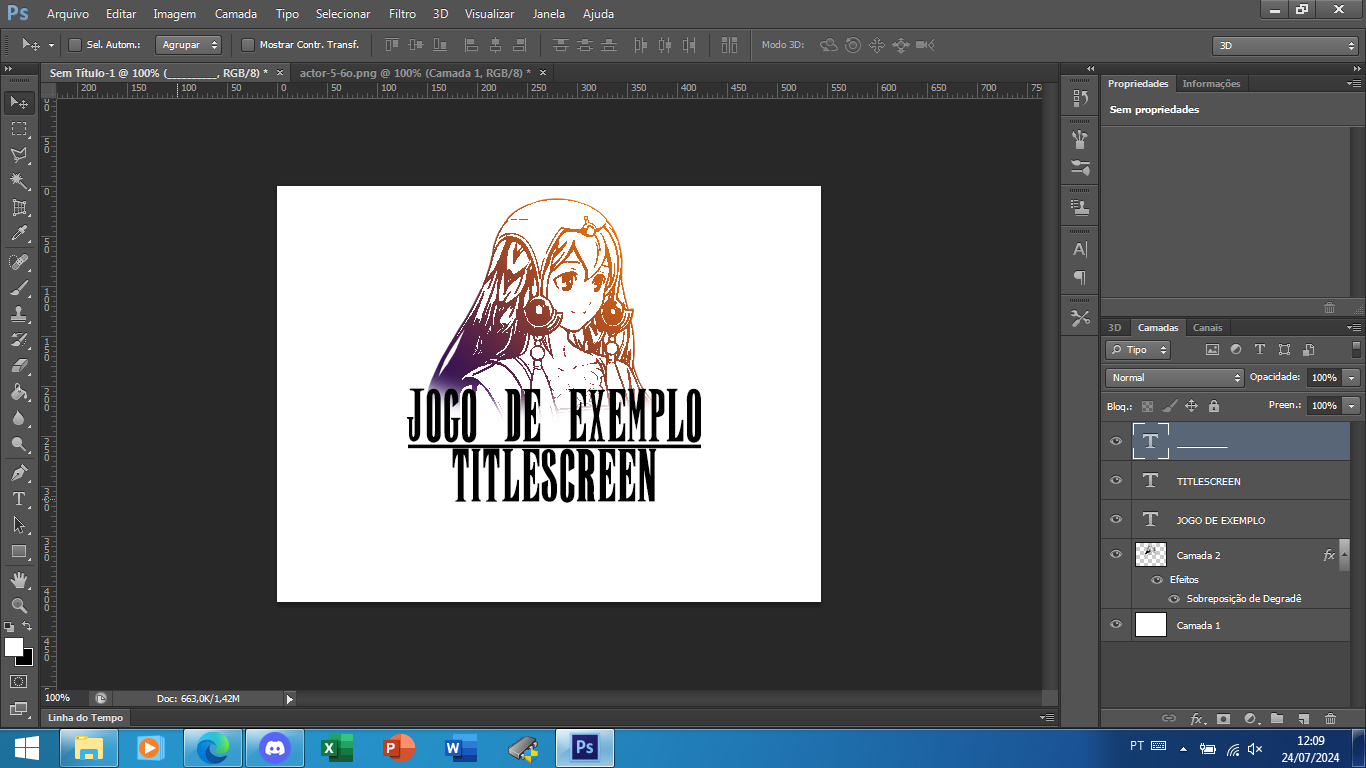Select the Hand tool

tap(19, 580)
